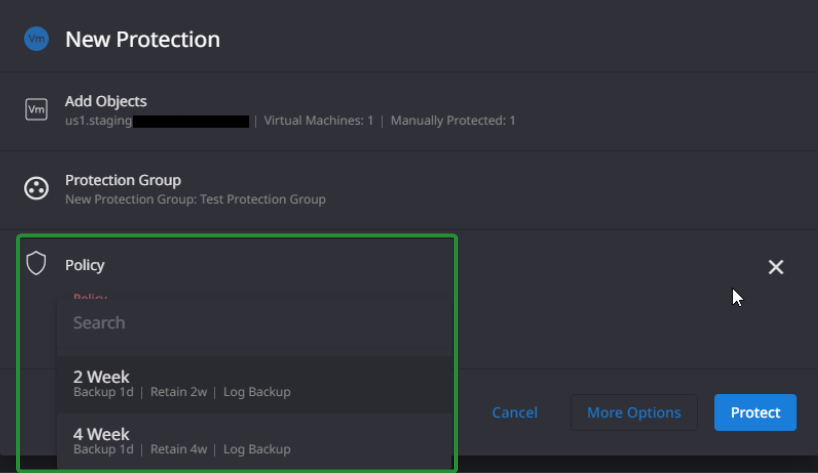Image resolution: width=818 pixels, height=473 pixels.
Task: Cancel the new protection dialog
Action: [514, 413]
